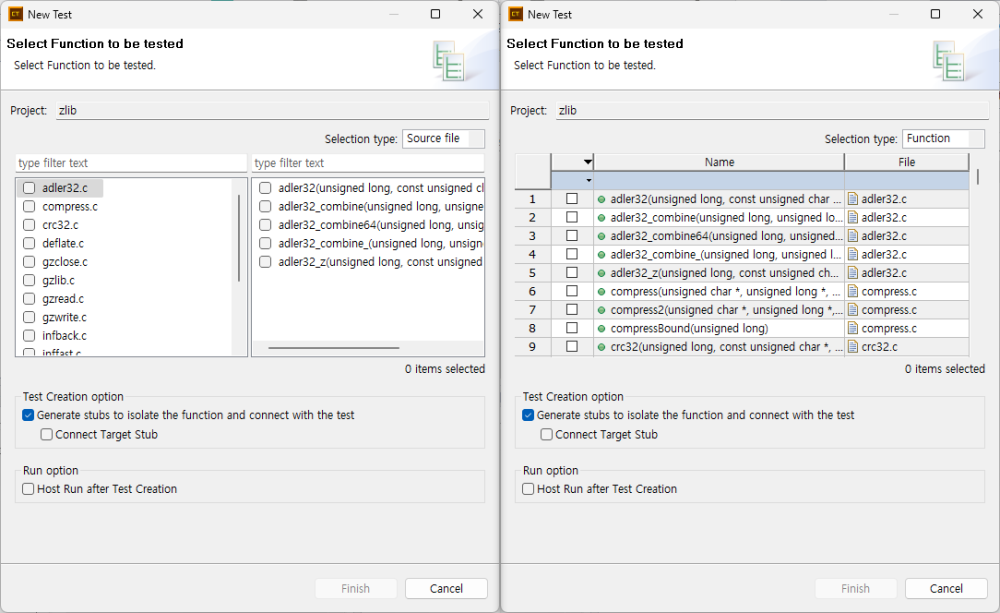The width and height of the screenshot is (1000, 613).
Task: Click filter text field above source file list
Action: pyautogui.click(x=131, y=163)
